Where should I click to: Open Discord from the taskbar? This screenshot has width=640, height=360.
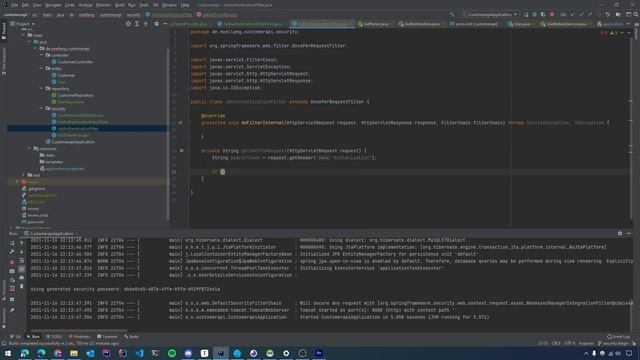point(188,353)
